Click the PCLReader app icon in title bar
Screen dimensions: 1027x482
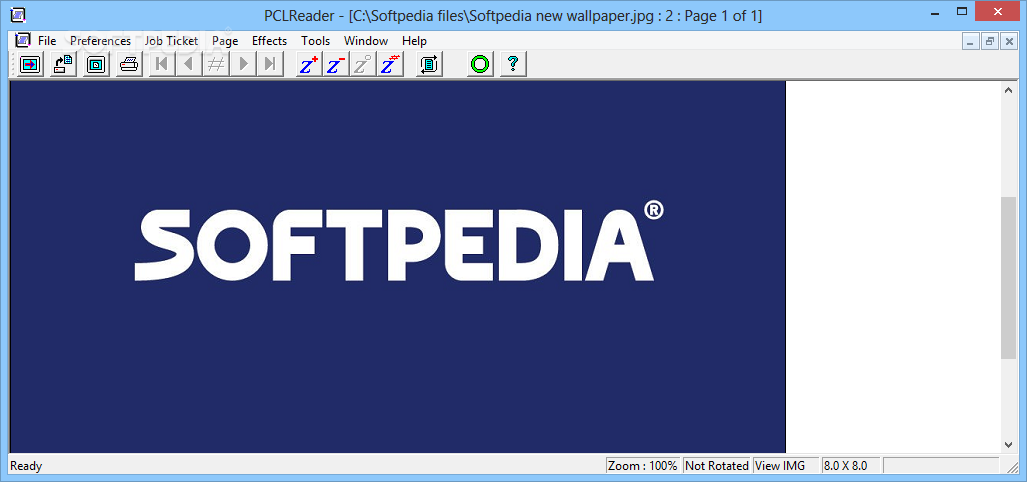pos(20,15)
